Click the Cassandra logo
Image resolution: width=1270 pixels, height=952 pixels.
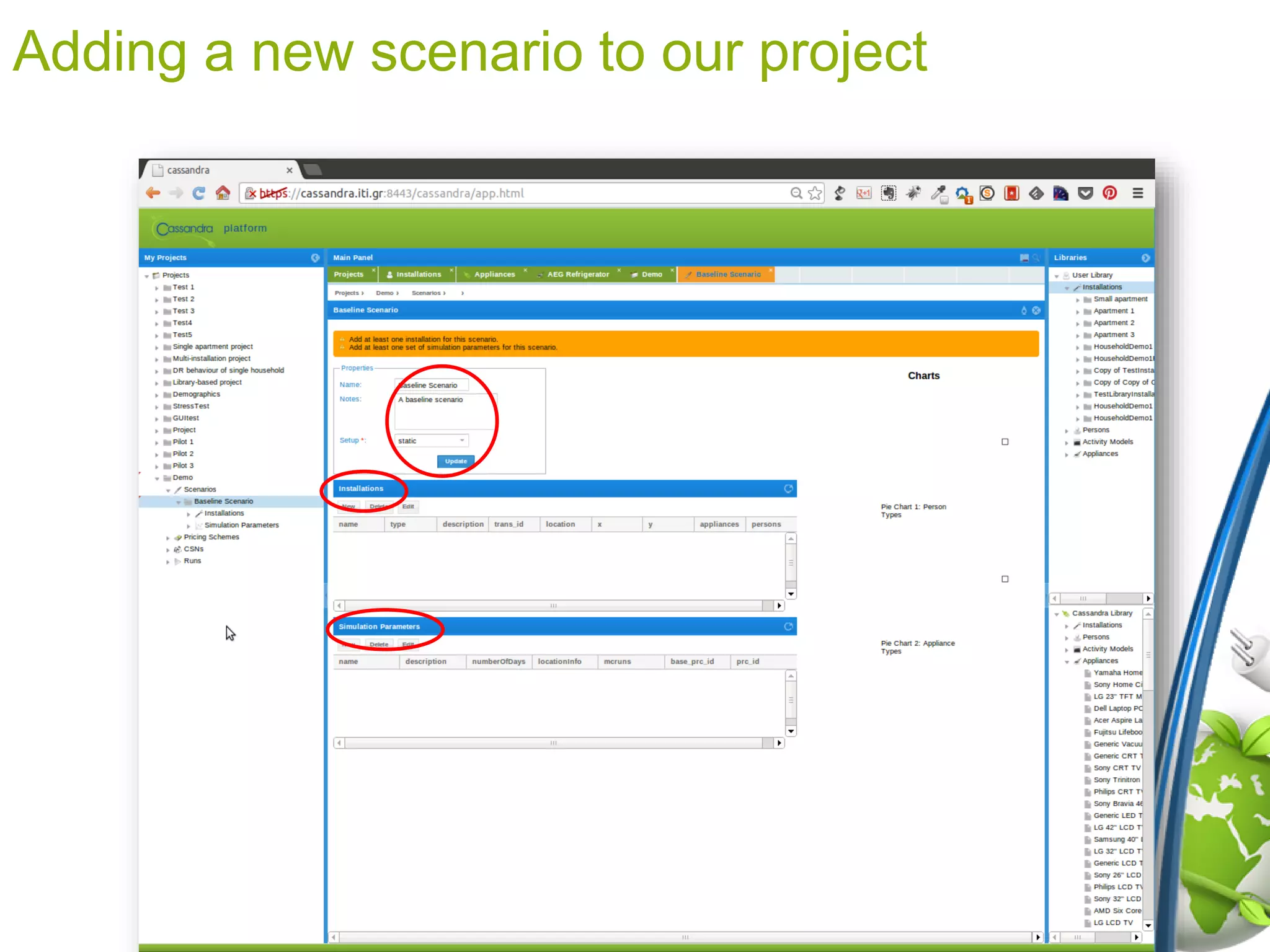pyautogui.click(x=185, y=229)
